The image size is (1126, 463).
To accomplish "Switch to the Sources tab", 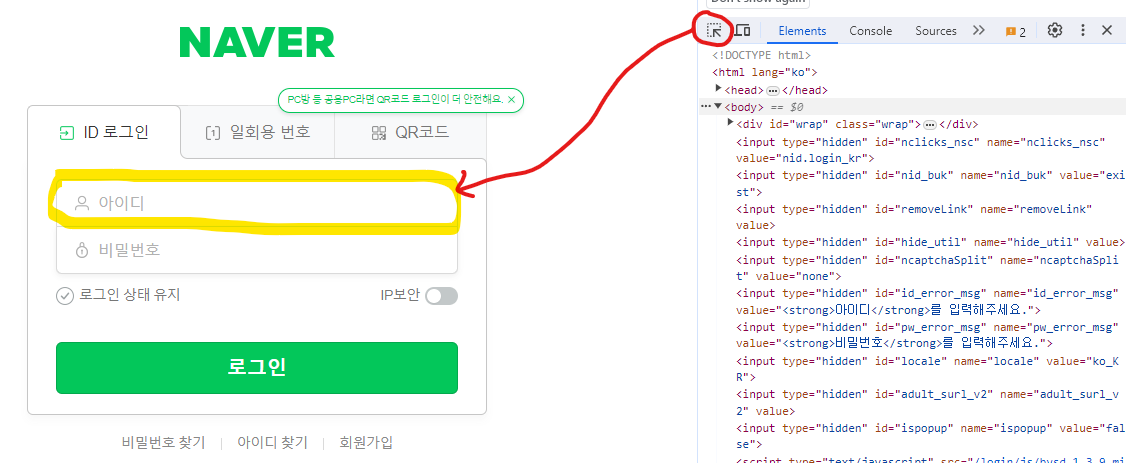I will coord(936,31).
